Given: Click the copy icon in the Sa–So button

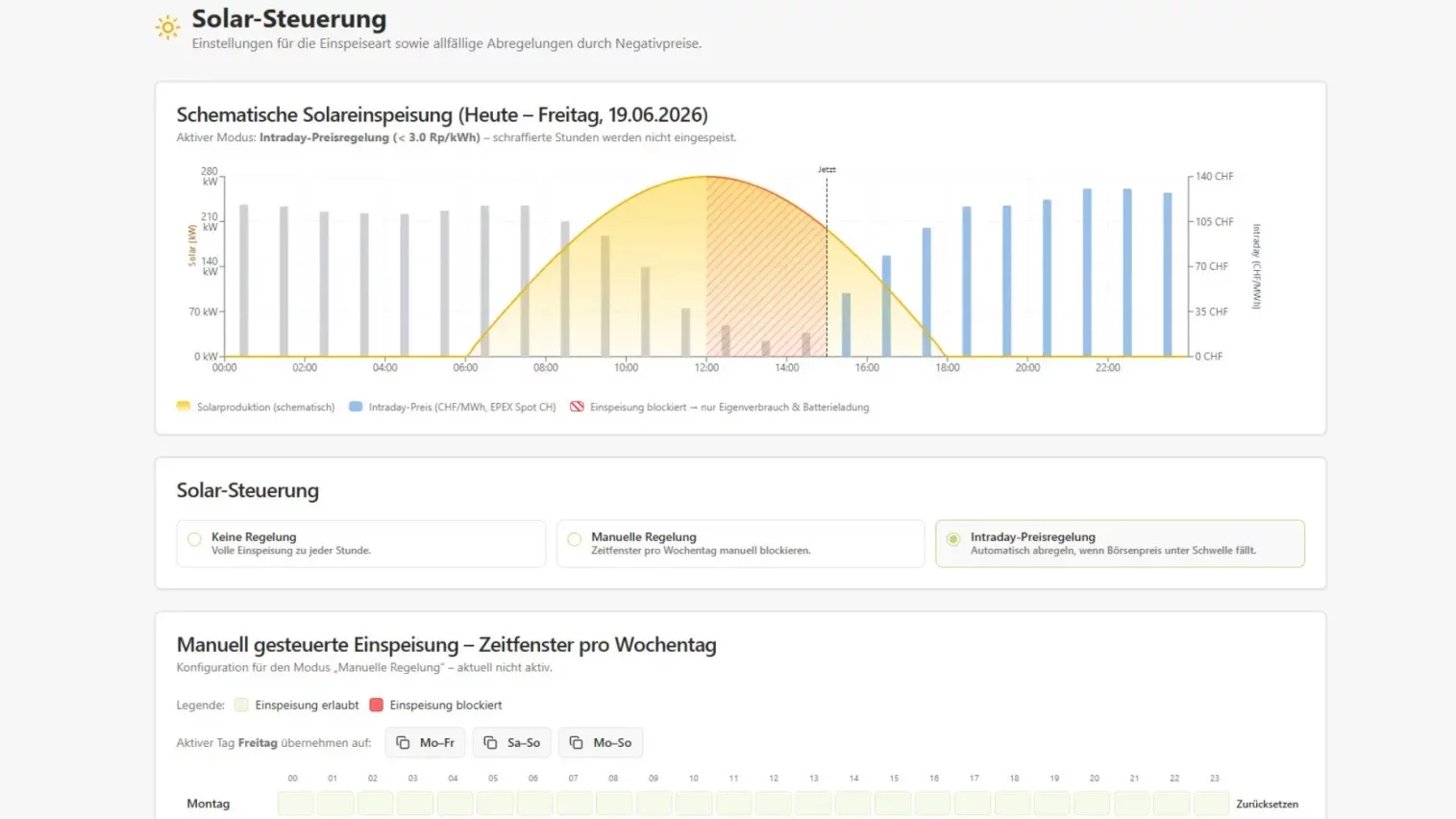Looking at the screenshot, I should tap(490, 743).
